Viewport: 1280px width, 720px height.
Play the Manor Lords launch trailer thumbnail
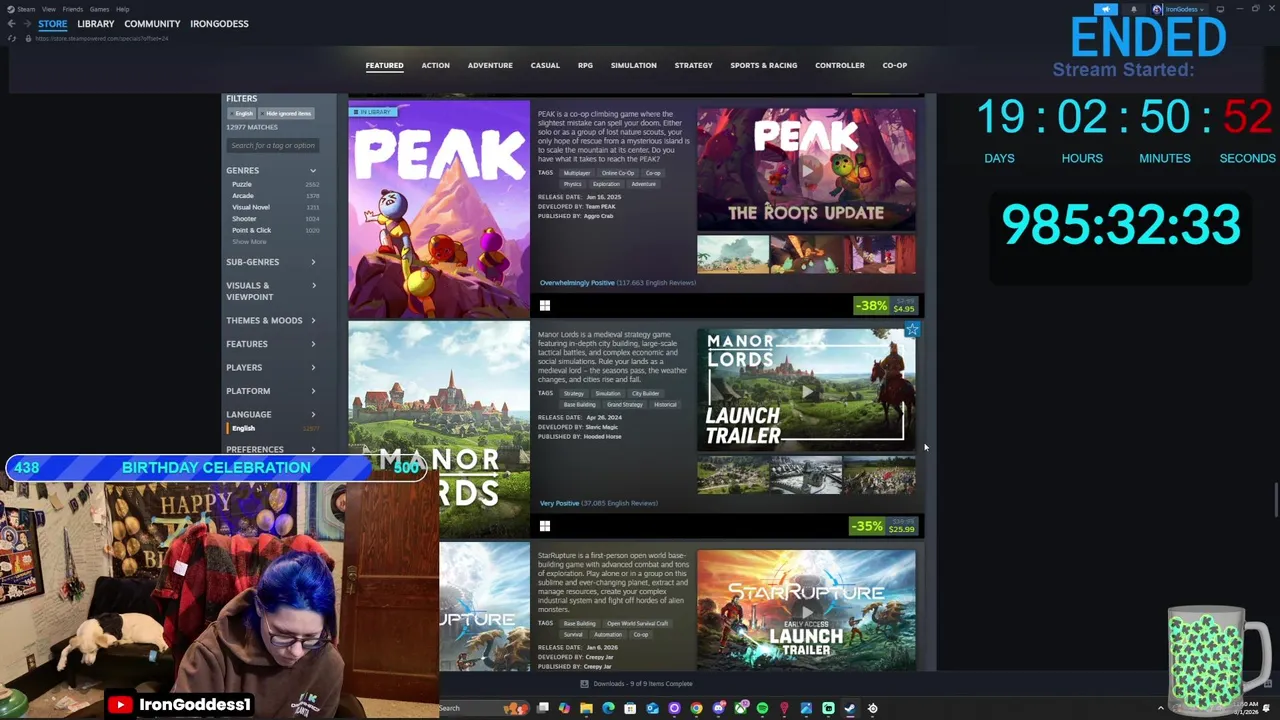click(x=806, y=390)
